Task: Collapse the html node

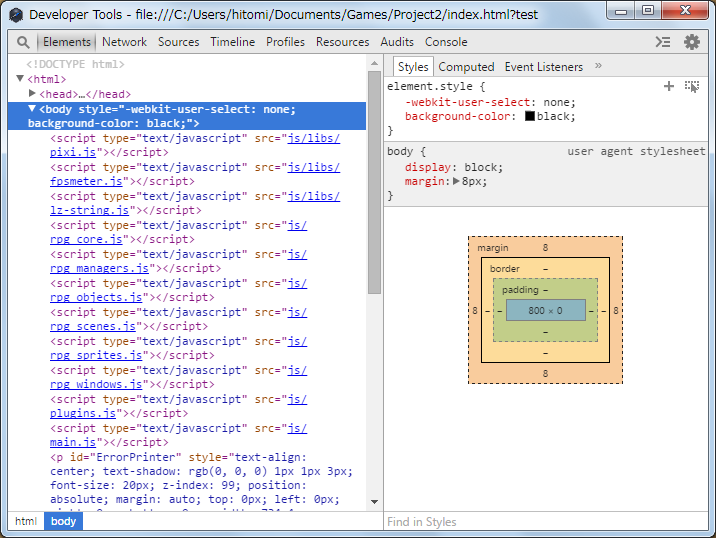Action: coord(20,79)
